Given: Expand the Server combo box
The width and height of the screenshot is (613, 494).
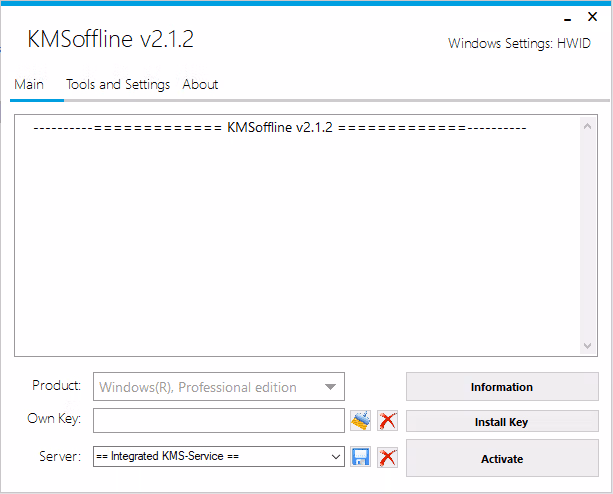Looking at the screenshot, I should tap(335, 457).
